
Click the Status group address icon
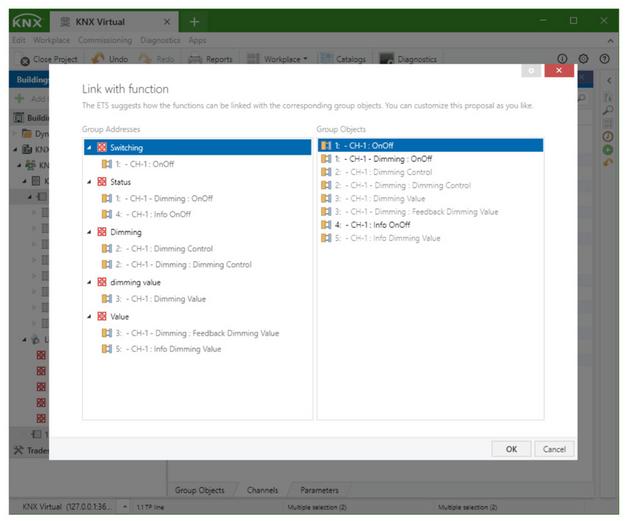[102, 182]
